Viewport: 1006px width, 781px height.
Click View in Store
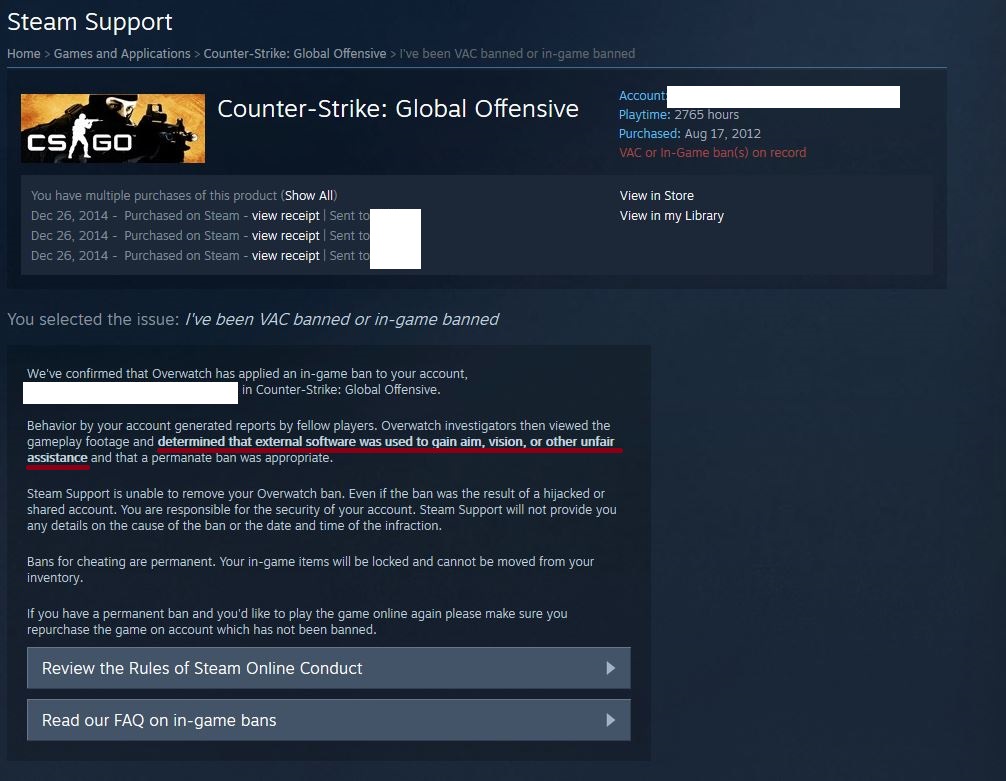(x=656, y=196)
